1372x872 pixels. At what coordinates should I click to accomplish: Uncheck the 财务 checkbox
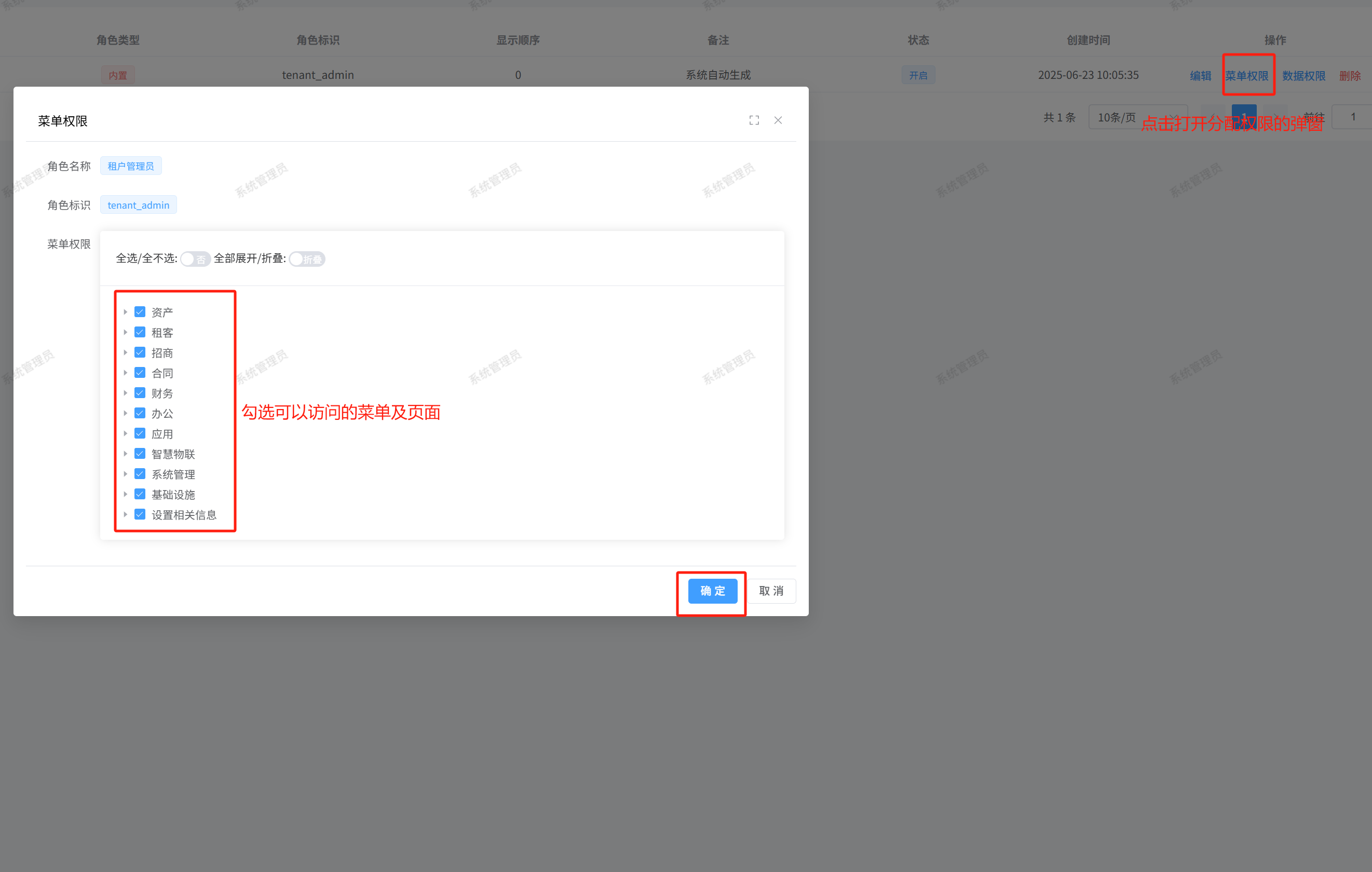(140, 393)
